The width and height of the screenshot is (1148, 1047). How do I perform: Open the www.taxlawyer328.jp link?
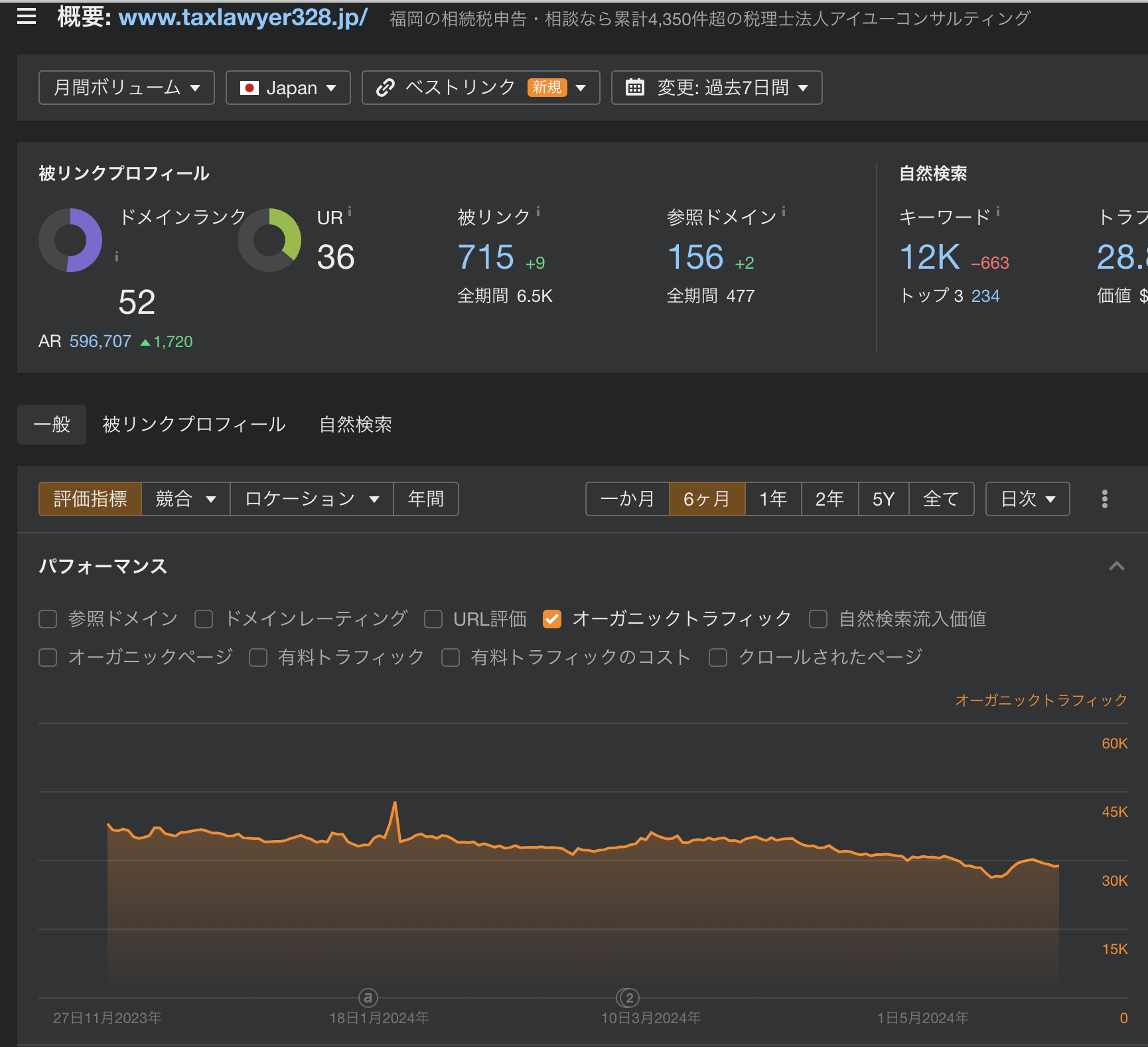[243, 17]
